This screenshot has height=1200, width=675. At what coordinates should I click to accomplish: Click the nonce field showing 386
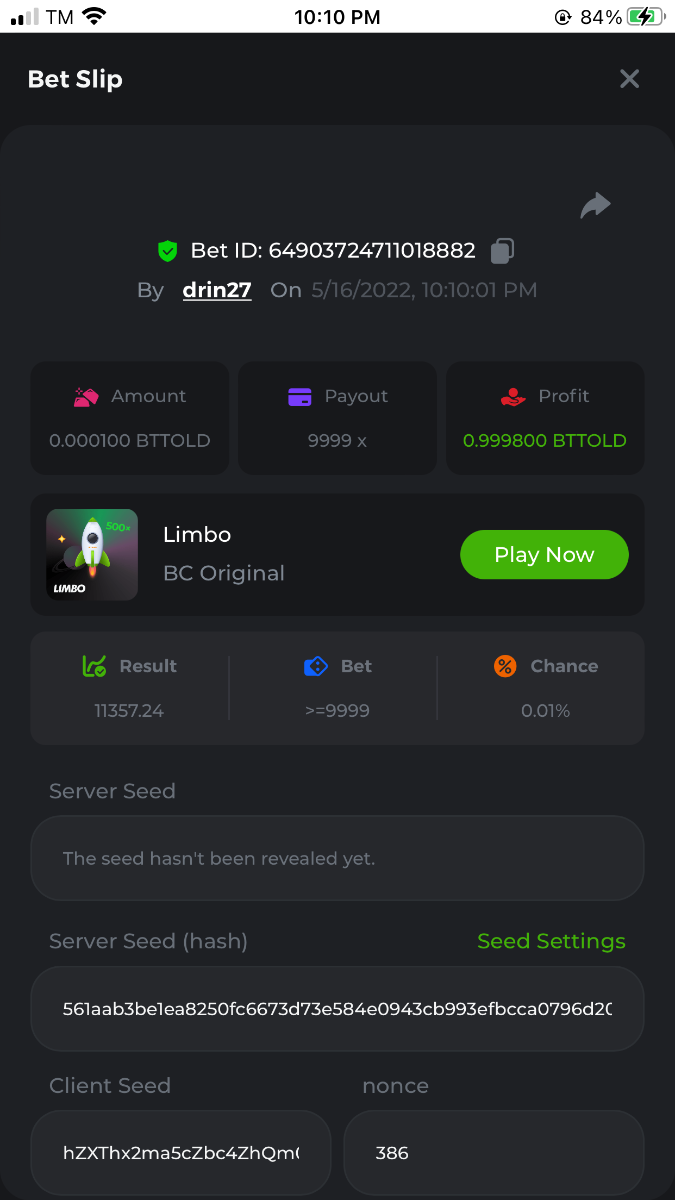tap(493, 1153)
